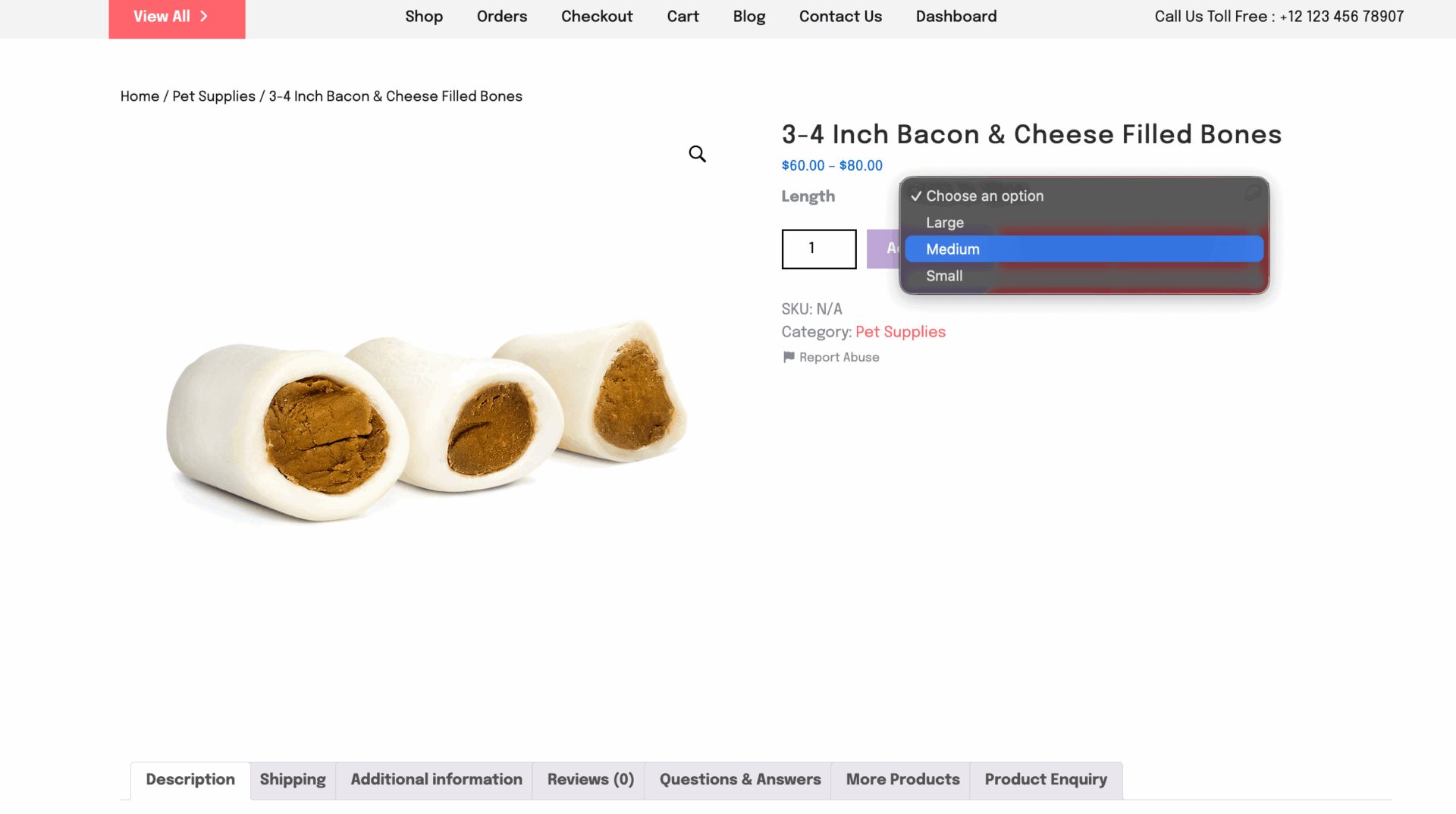
Task: Switch to the Additional information tab
Action: coord(436,780)
